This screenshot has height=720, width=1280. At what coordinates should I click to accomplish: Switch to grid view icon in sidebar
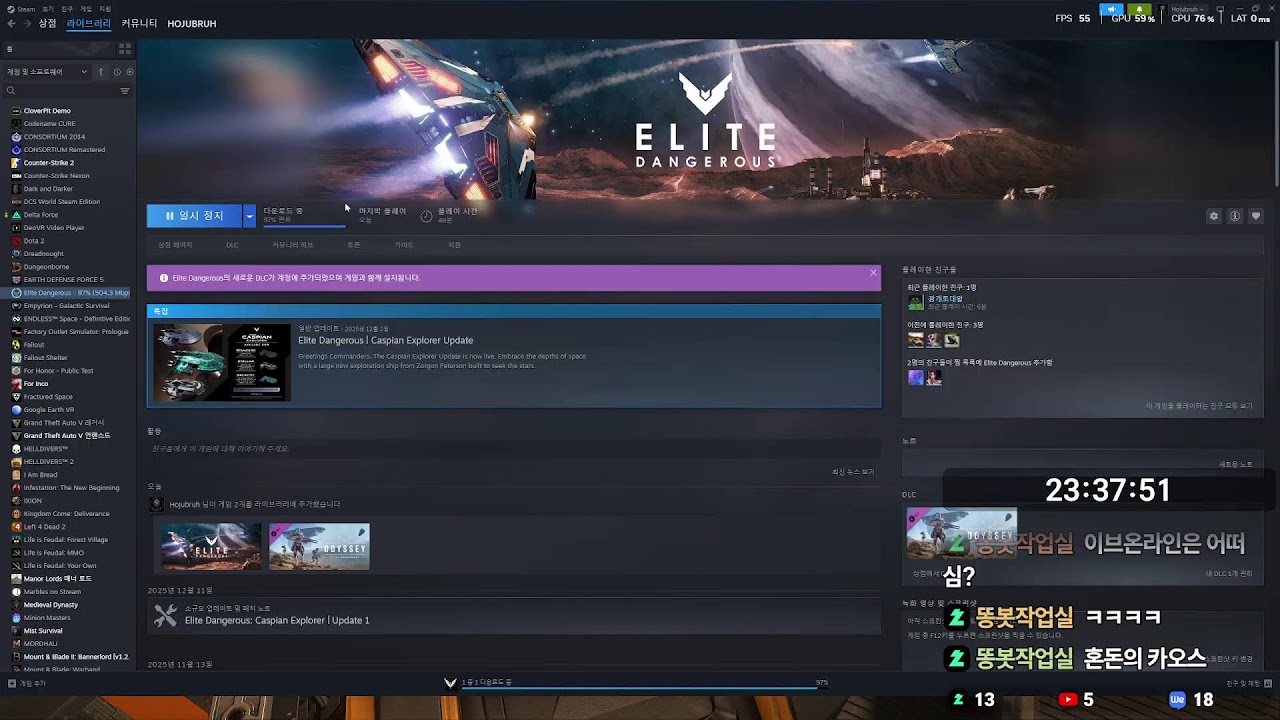coord(125,48)
